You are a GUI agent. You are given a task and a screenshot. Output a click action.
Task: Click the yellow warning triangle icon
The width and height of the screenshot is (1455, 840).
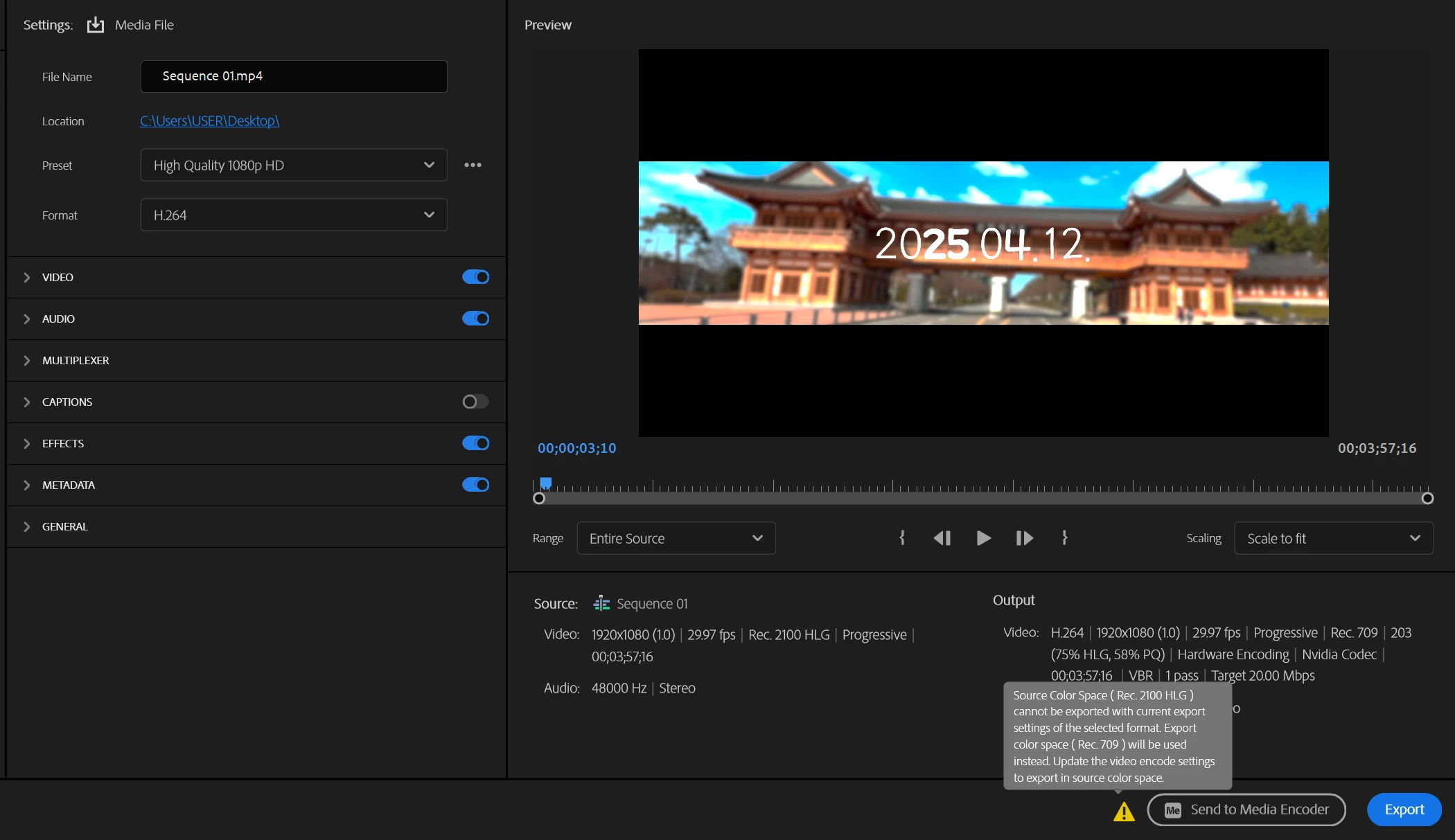1124,812
